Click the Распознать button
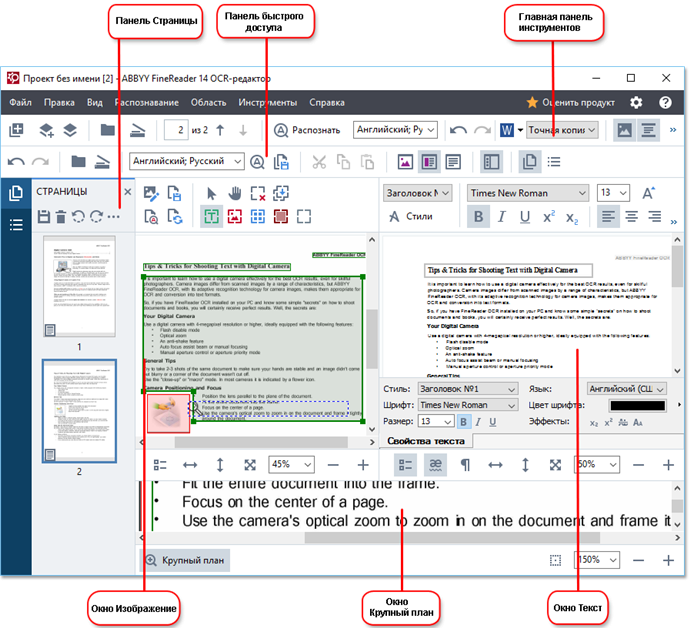Image resolution: width=690 pixels, height=628 pixels. point(307,130)
